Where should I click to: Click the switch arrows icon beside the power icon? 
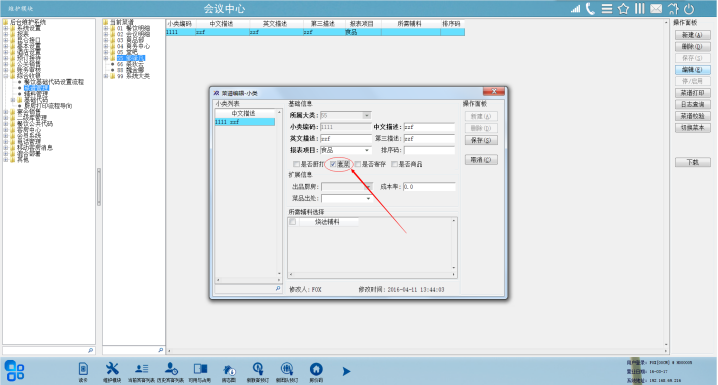(673, 9)
